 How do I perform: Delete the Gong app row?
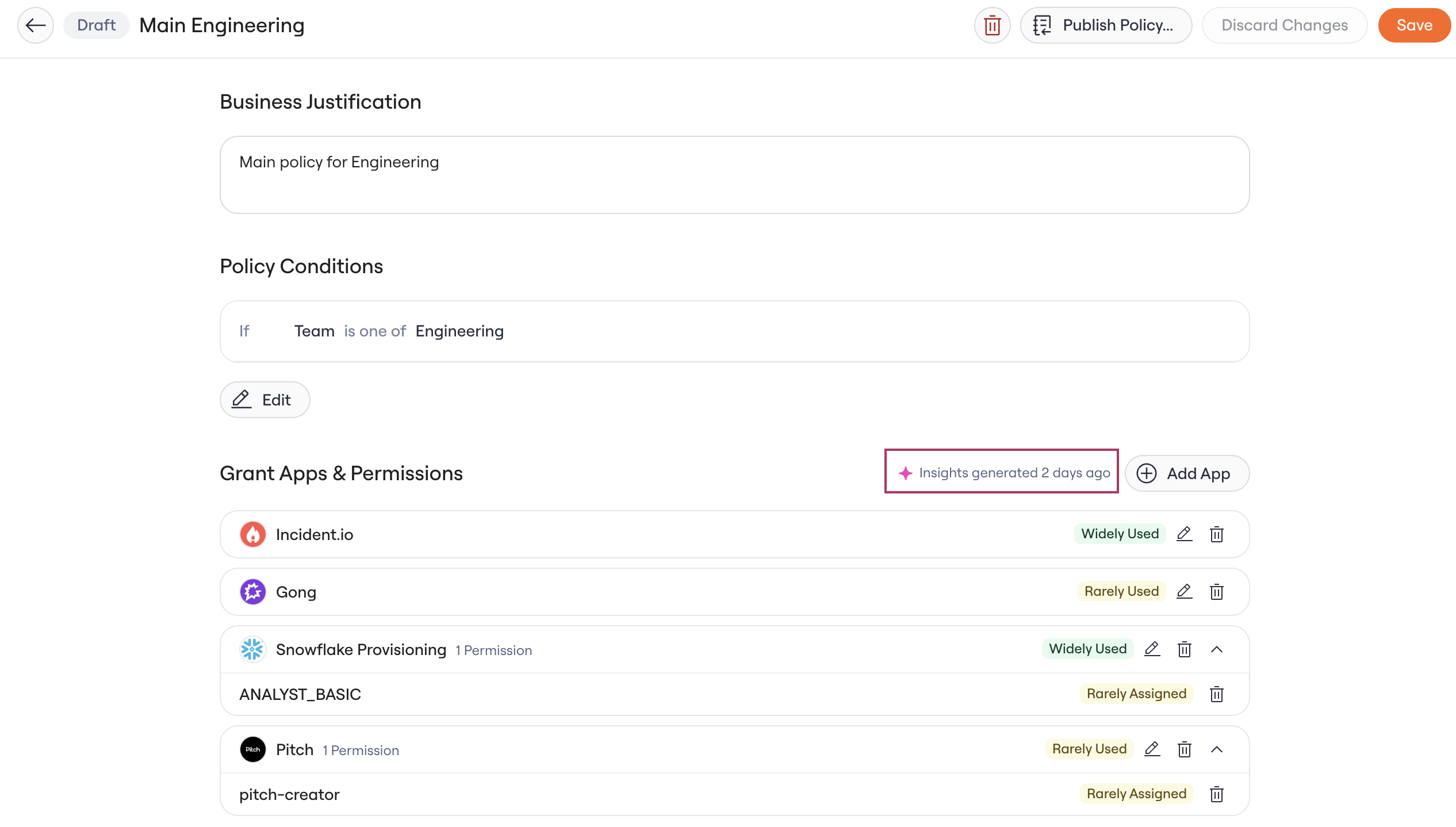[x=1216, y=592]
